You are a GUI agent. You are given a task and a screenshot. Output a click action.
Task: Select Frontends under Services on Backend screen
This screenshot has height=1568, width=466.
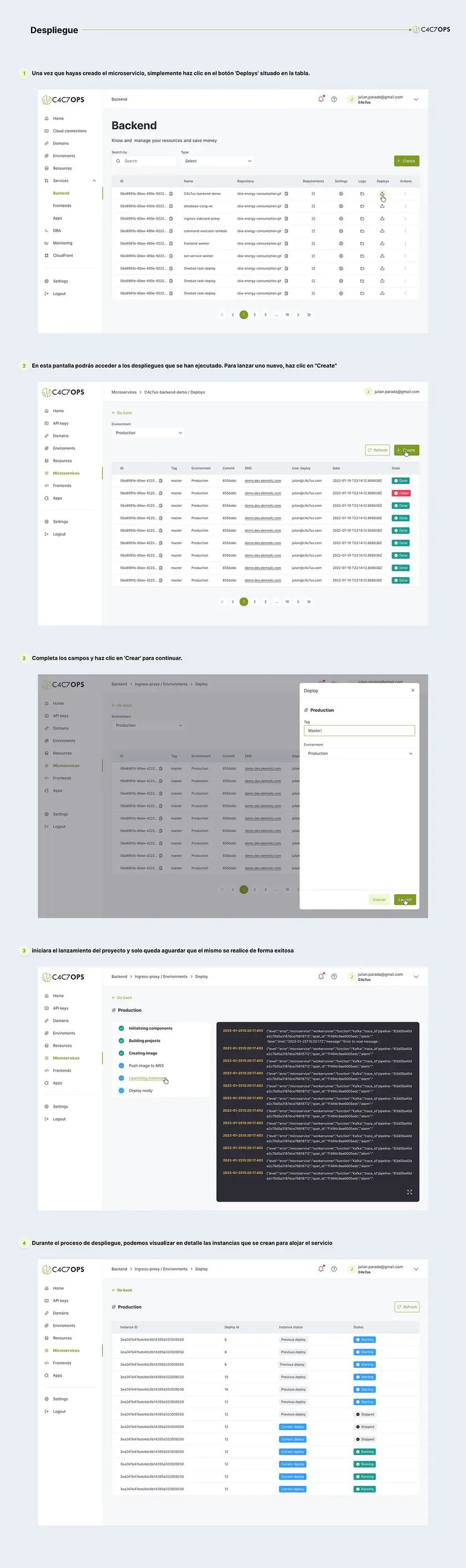62,206
